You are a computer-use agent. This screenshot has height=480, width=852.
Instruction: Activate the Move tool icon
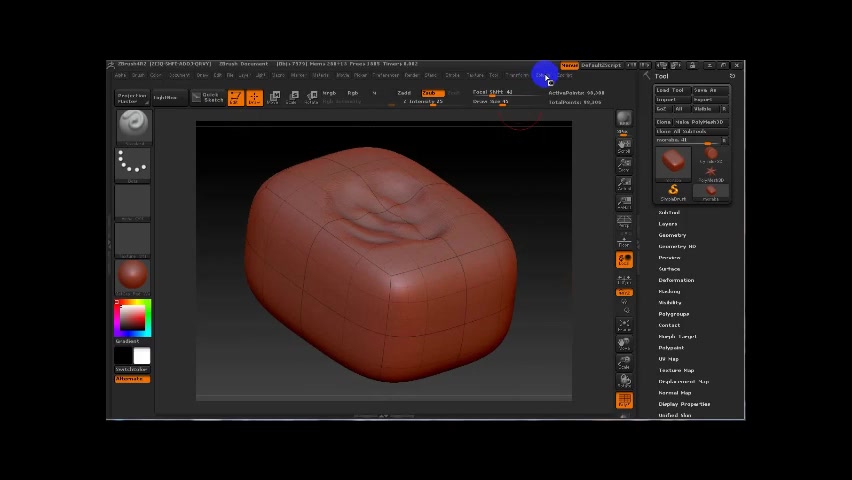[274, 98]
